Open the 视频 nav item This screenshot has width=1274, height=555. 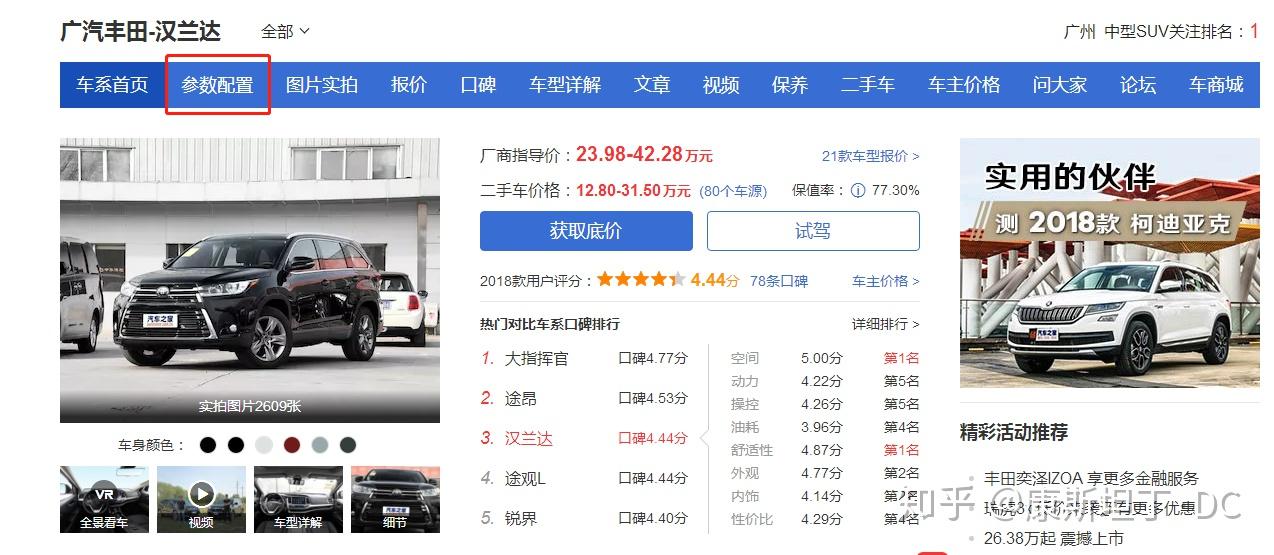[721, 85]
